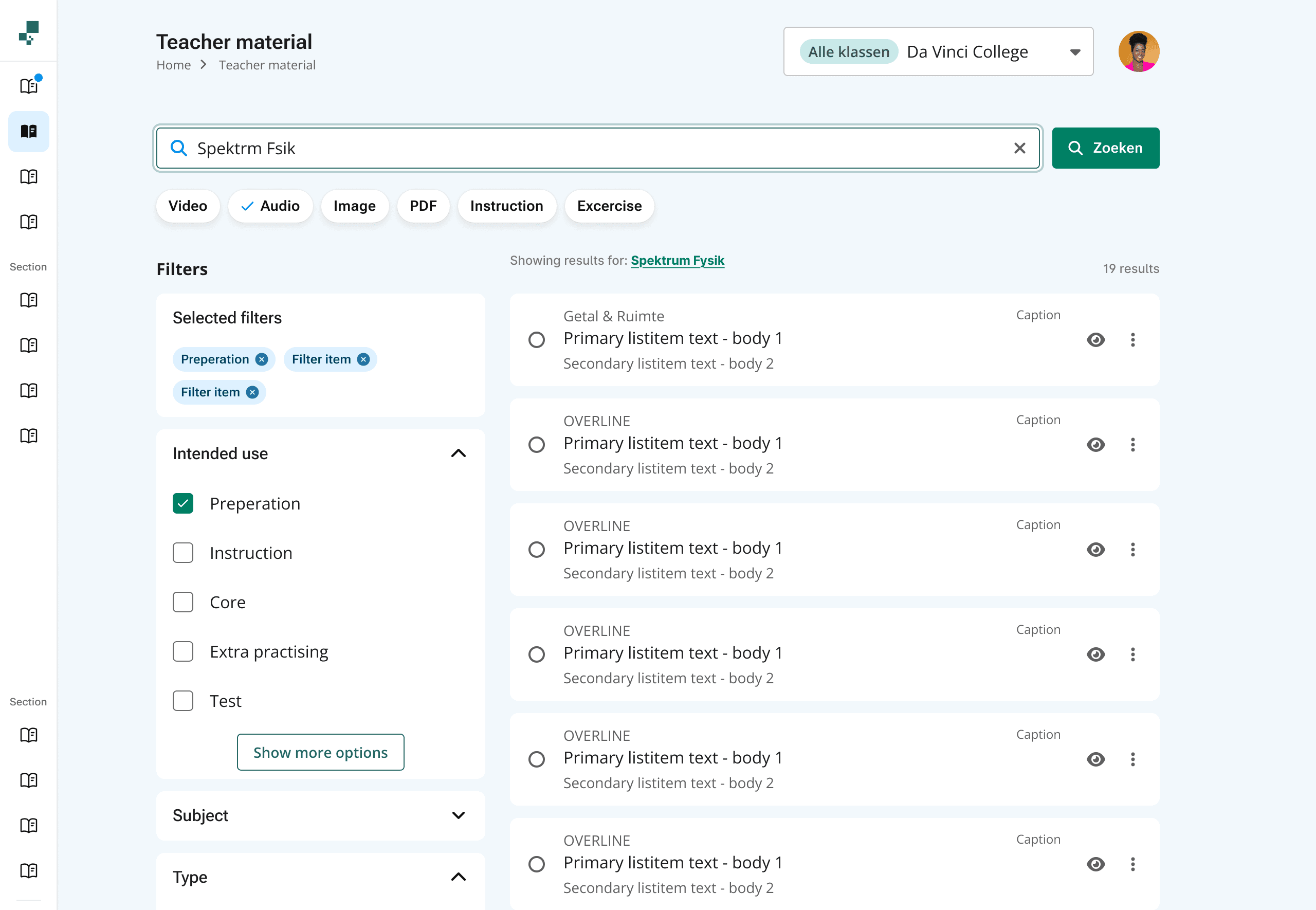Screen dimensions: 1316x910
Task: Select the PDF type chip
Action: [423, 206]
